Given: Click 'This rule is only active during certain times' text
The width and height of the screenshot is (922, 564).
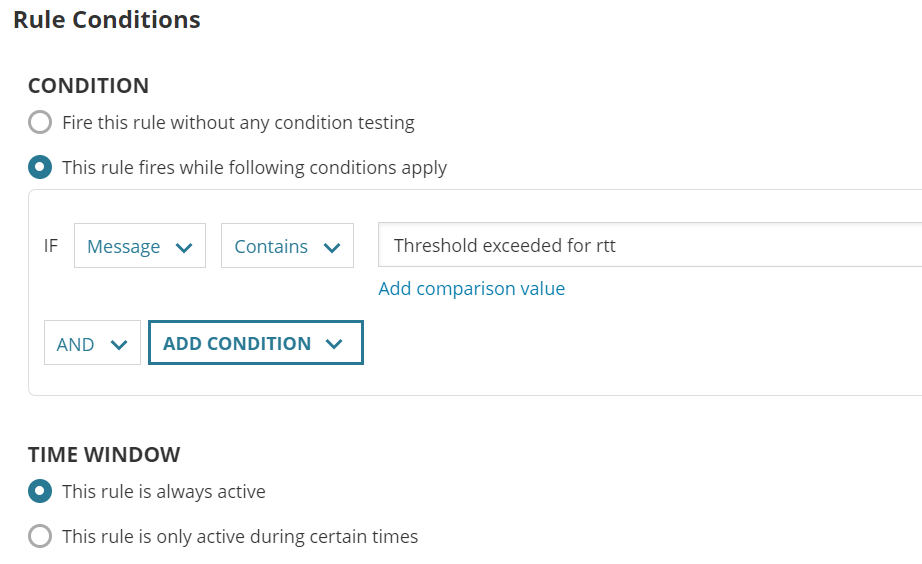Looking at the screenshot, I should 240,536.
